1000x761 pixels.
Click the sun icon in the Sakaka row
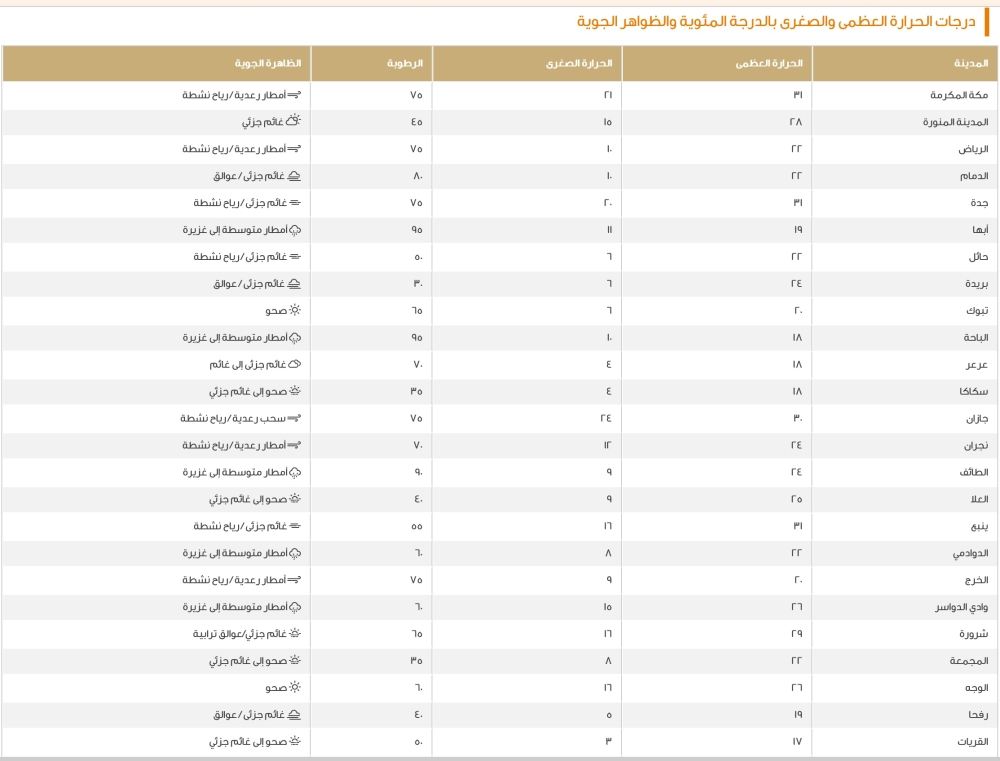click(295, 392)
